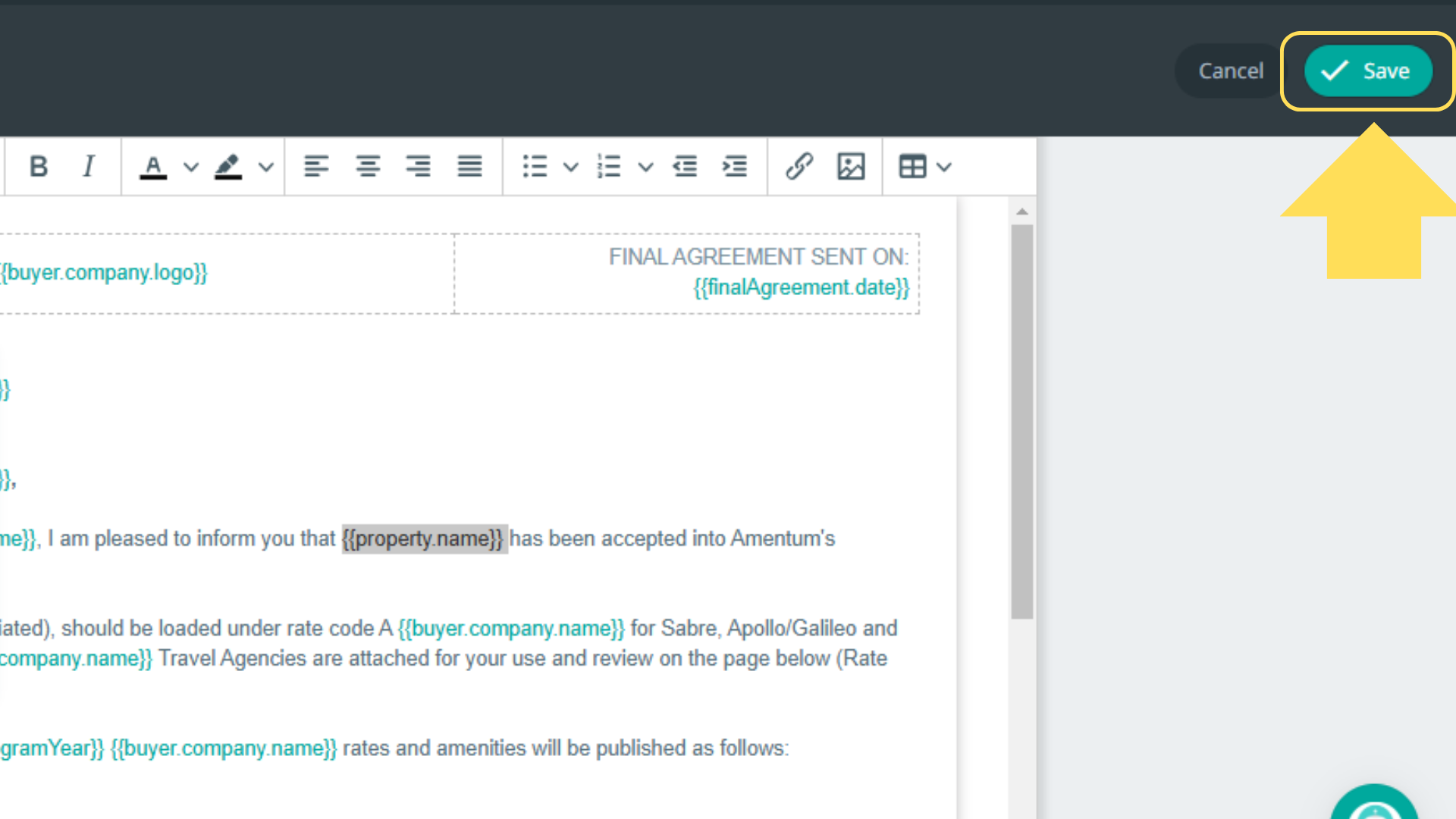The height and width of the screenshot is (819, 1456).
Task: Click the editor's vertical scrollbar thumb
Action: tap(1022, 421)
